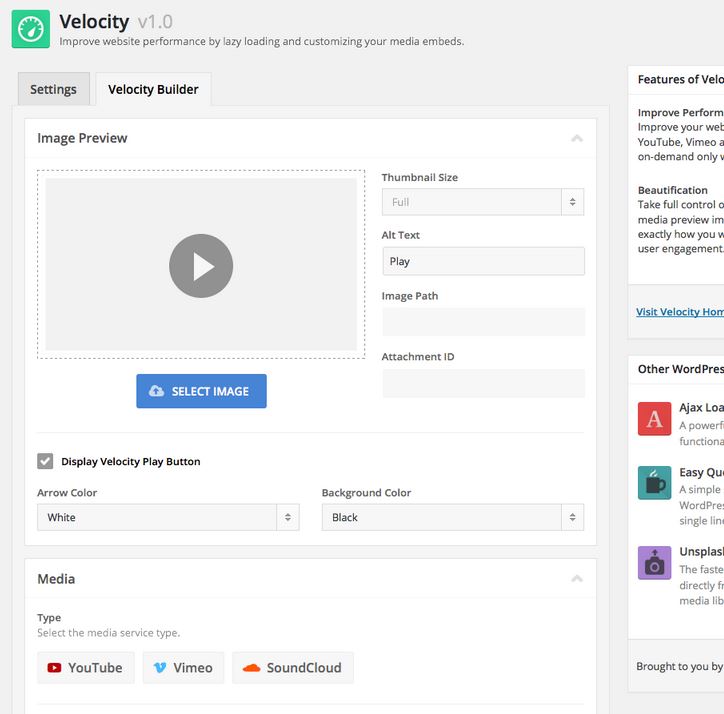Viewport: 724px width, 714px height.
Task: Click the Image Path field
Action: (483, 322)
